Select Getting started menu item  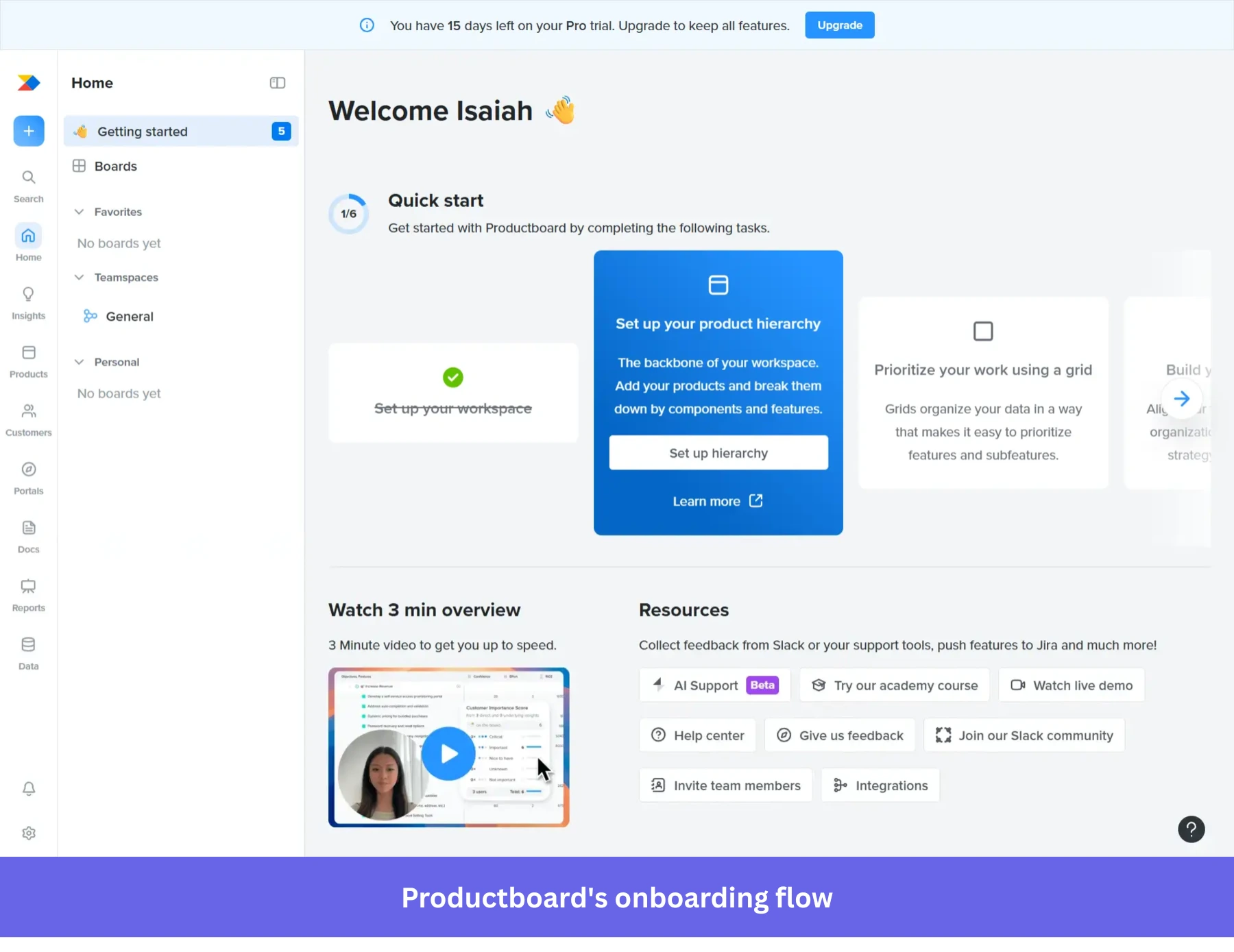click(181, 131)
